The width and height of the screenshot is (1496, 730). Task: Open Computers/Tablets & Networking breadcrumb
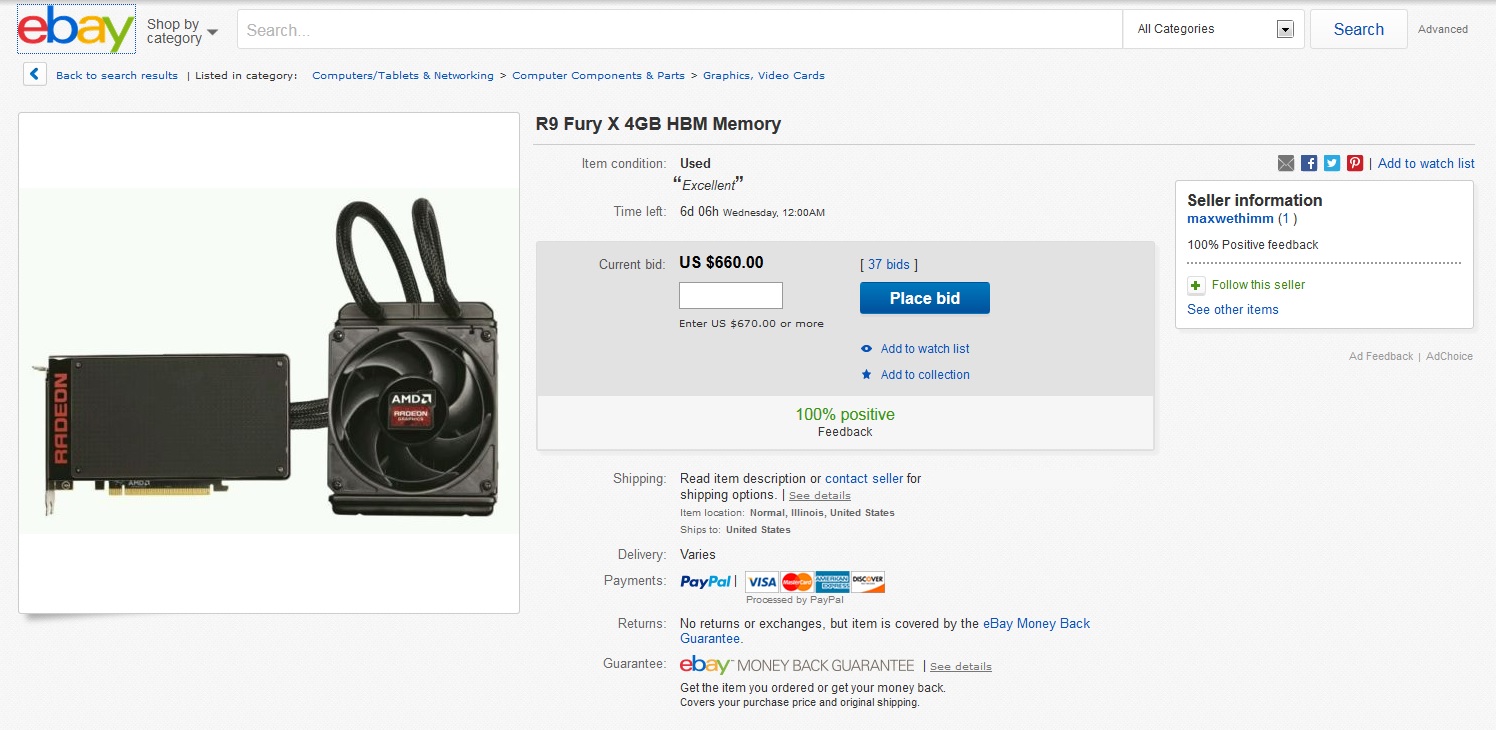click(x=403, y=76)
